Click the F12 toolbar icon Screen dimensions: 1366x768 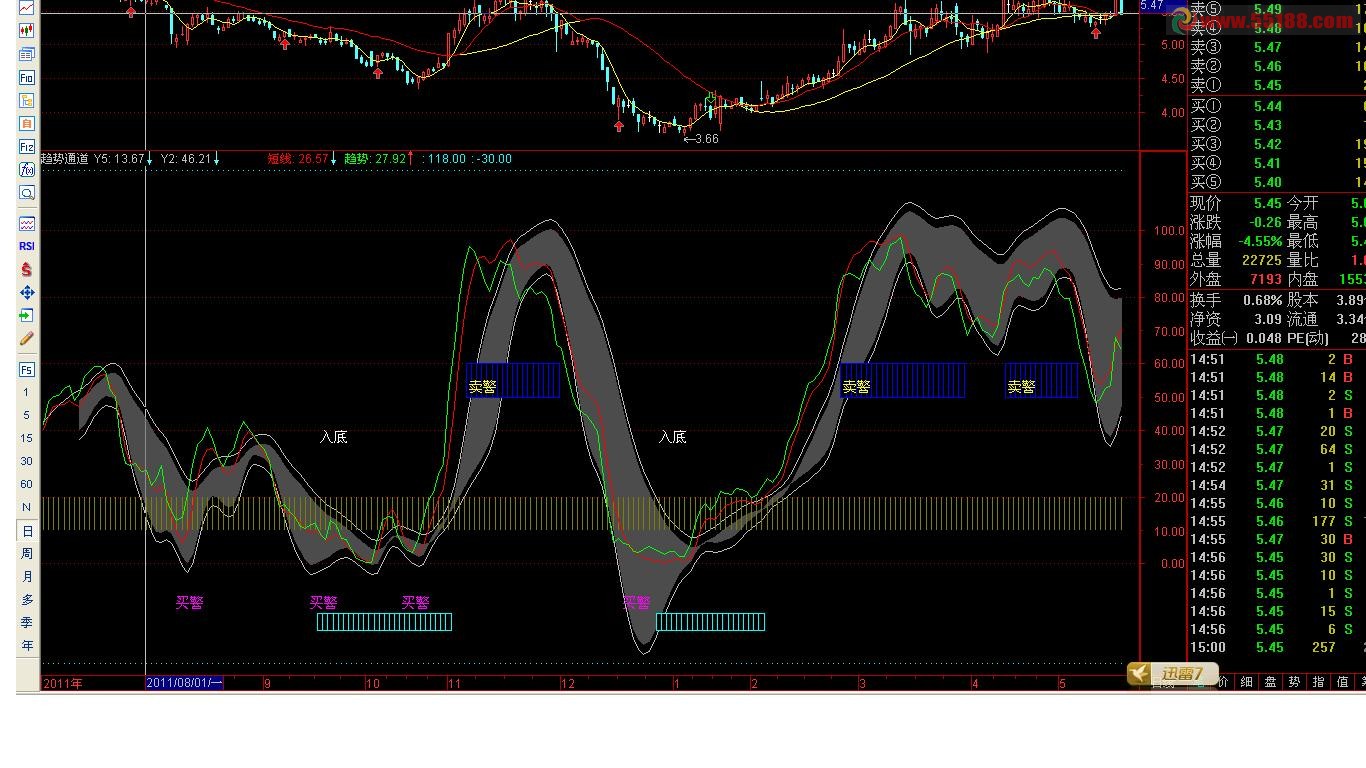27,146
